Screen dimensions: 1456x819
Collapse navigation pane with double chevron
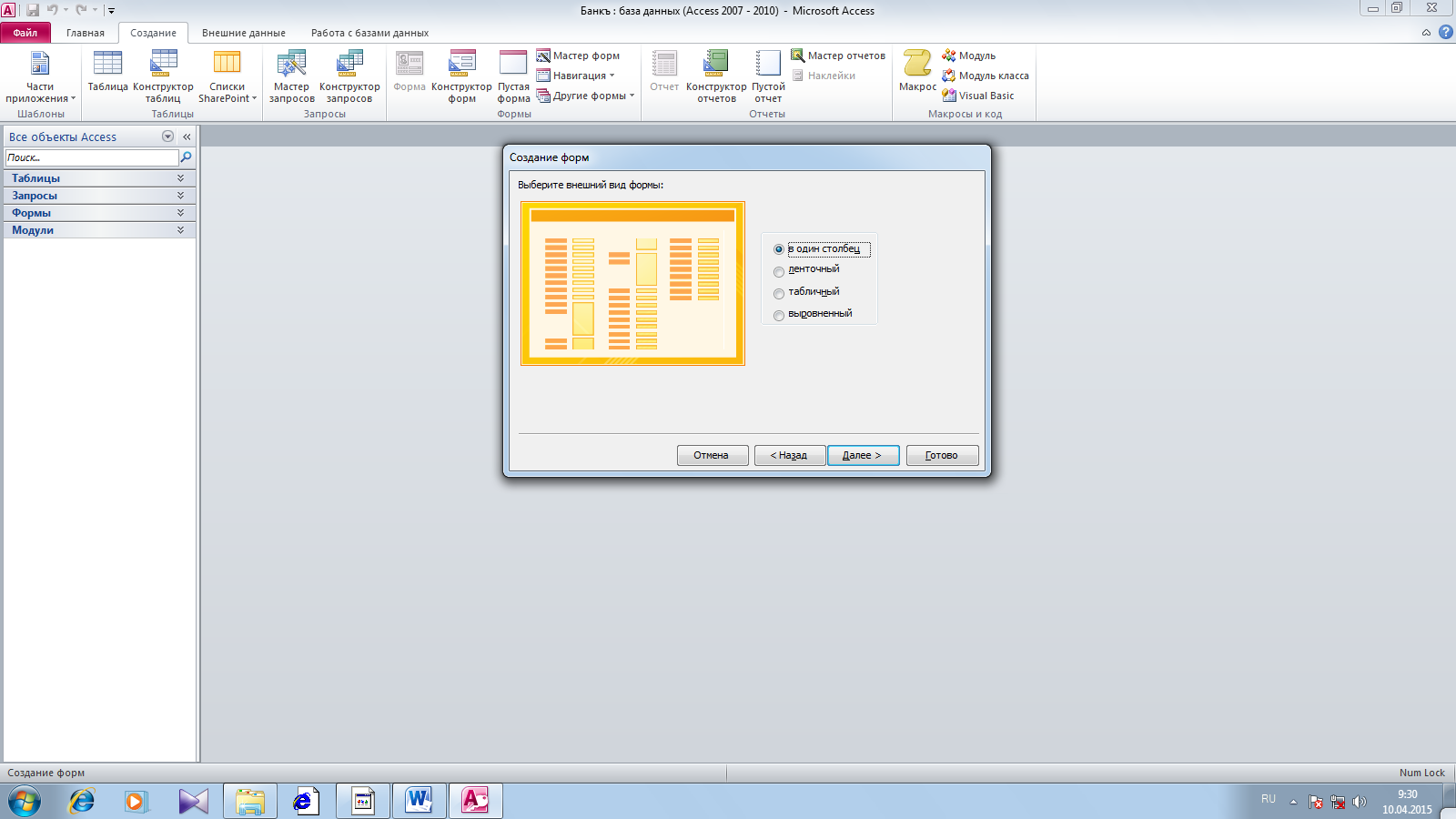click(x=187, y=136)
